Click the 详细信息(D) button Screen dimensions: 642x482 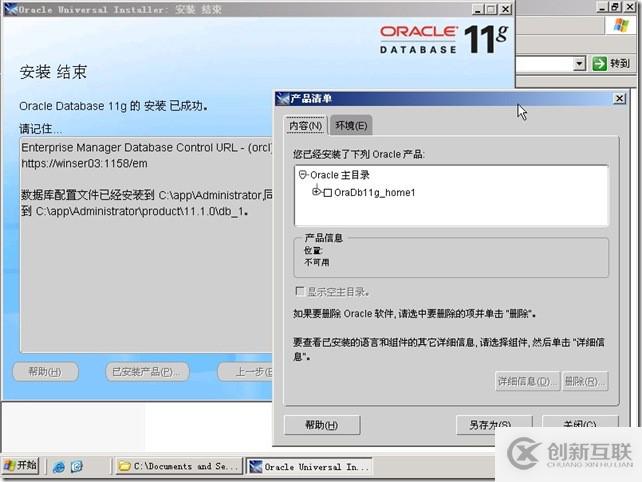527,381
